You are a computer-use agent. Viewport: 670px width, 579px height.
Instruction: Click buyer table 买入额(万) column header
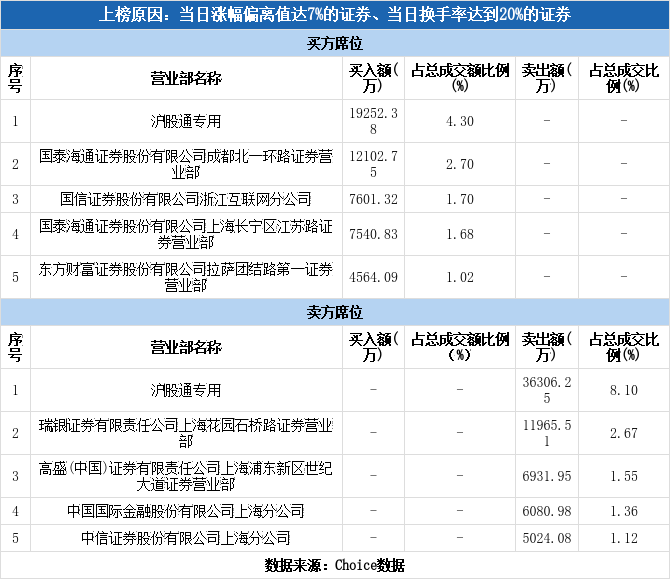[x=373, y=78]
